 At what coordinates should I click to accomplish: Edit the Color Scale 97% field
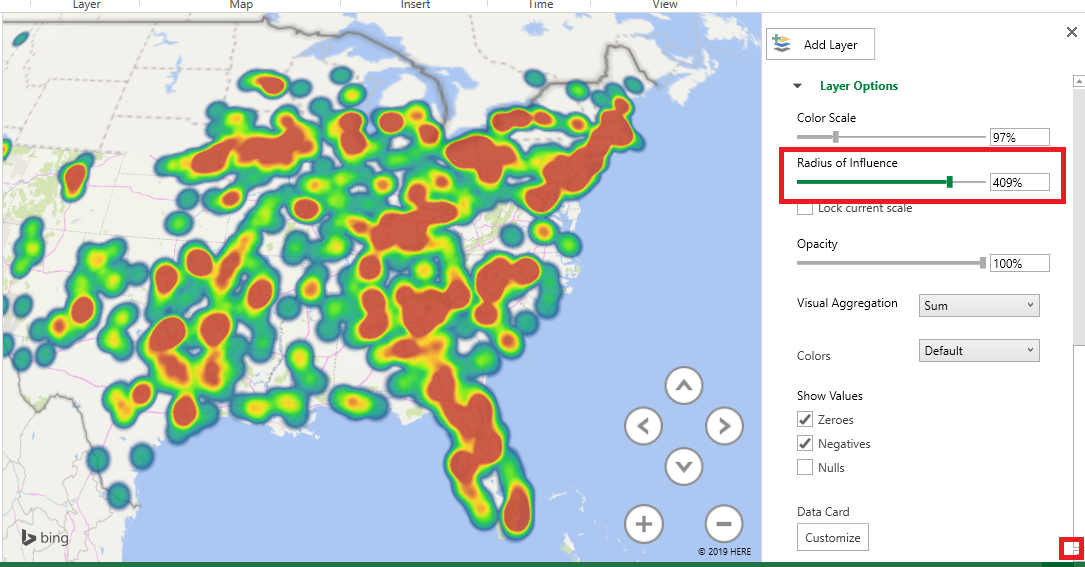tap(1019, 137)
